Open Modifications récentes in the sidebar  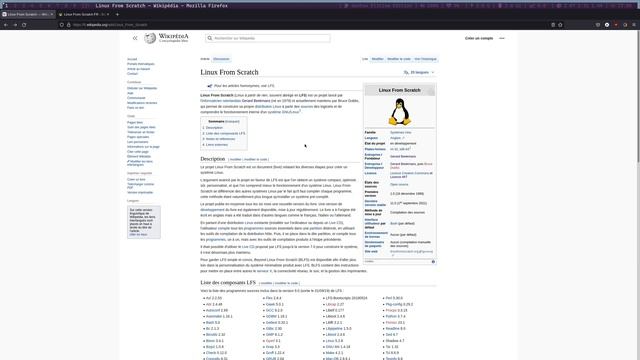click(x=142, y=103)
